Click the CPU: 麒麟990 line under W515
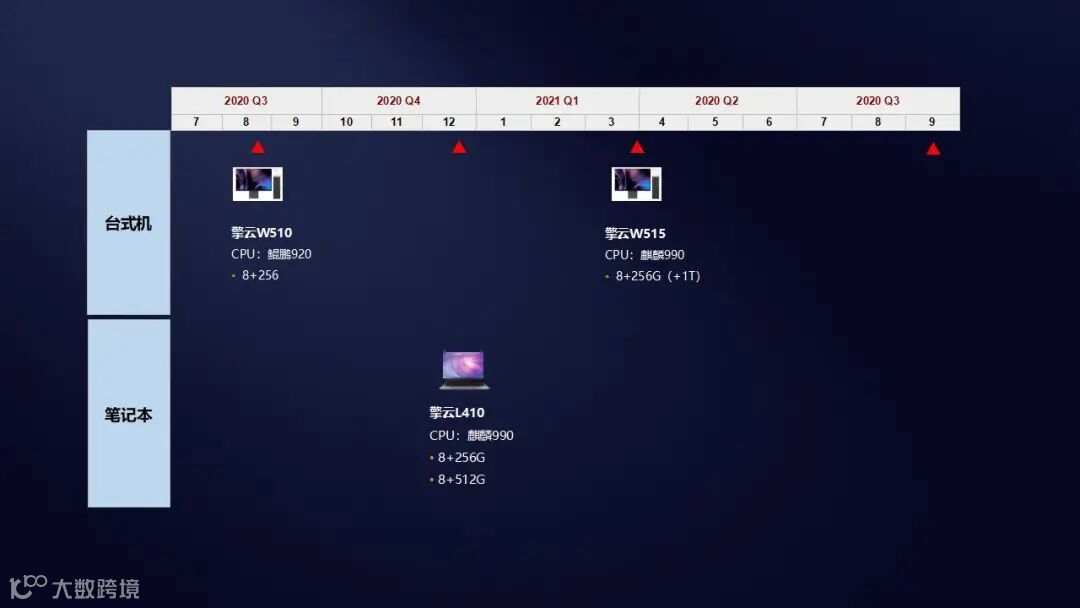The width and height of the screenshot is (1080, 608). [x=645, y=255]
